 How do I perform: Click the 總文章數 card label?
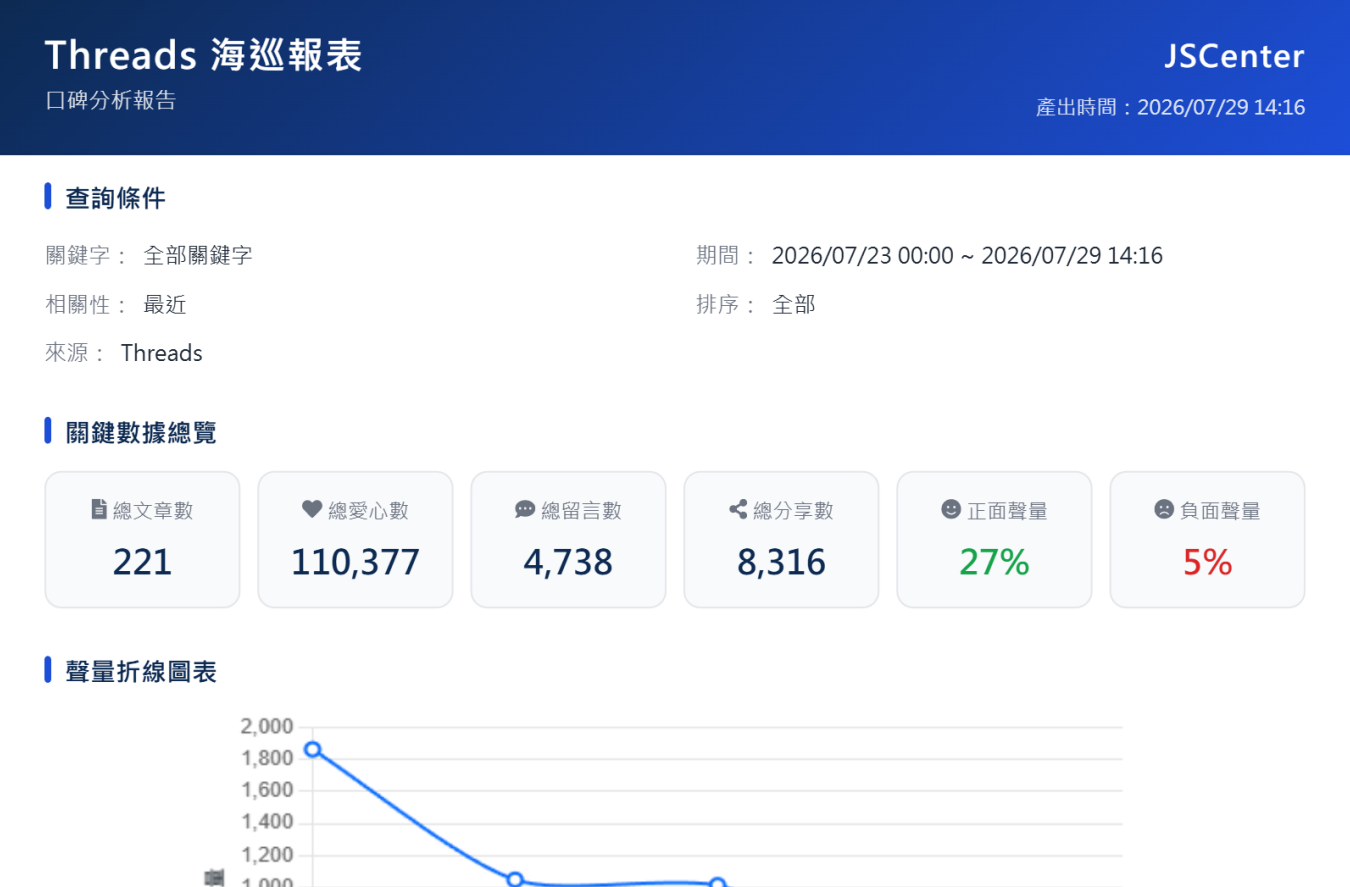153,511
